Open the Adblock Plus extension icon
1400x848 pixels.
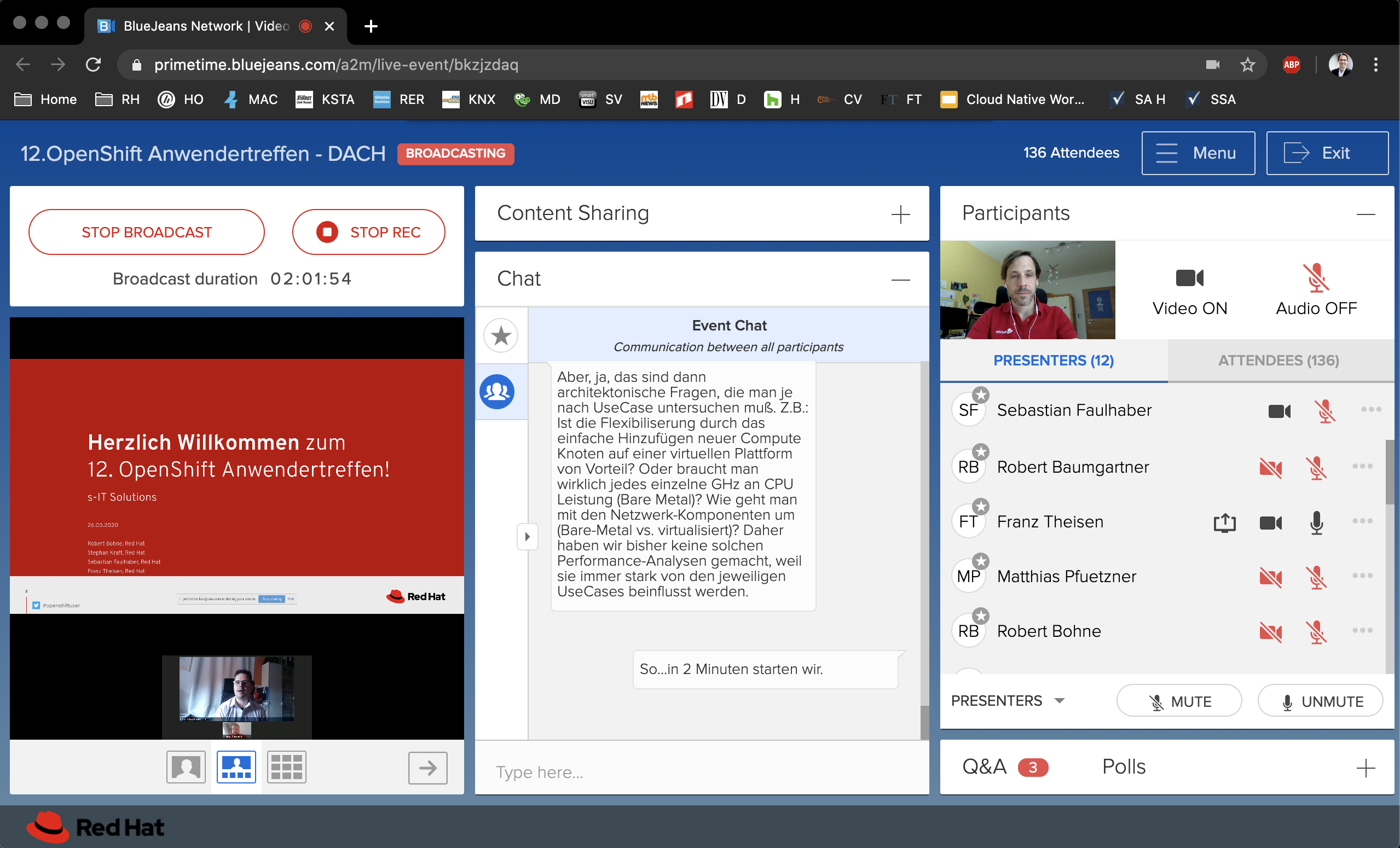pyautogui.click(x=1292, y=64)
